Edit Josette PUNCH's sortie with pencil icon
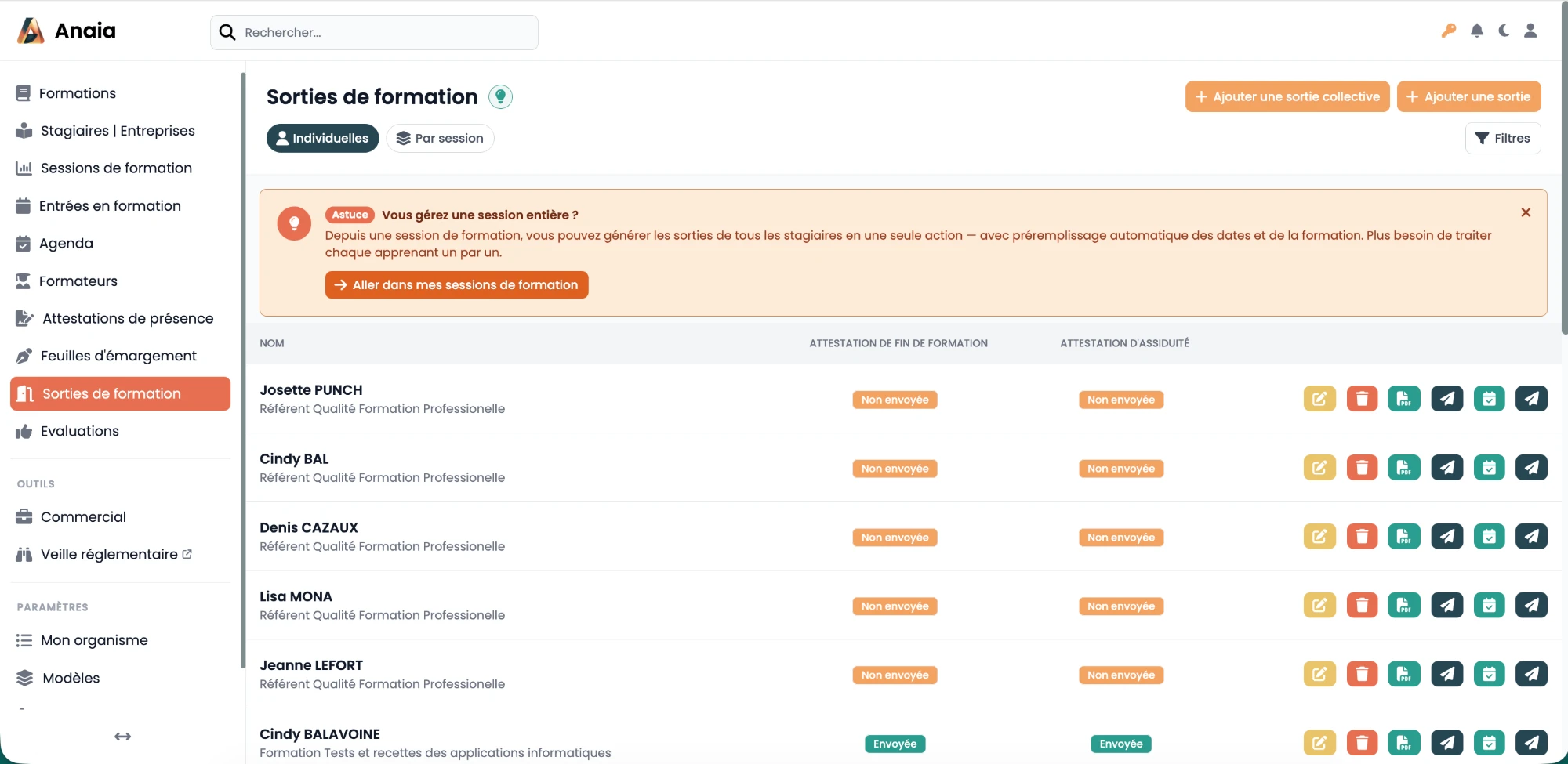This screenshot has width=1568, height=764. [1319, 399]
